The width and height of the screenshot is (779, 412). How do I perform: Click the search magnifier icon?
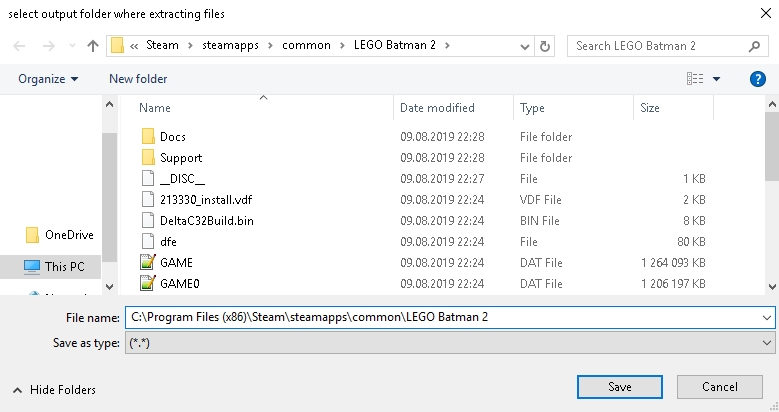coord(753,46)
